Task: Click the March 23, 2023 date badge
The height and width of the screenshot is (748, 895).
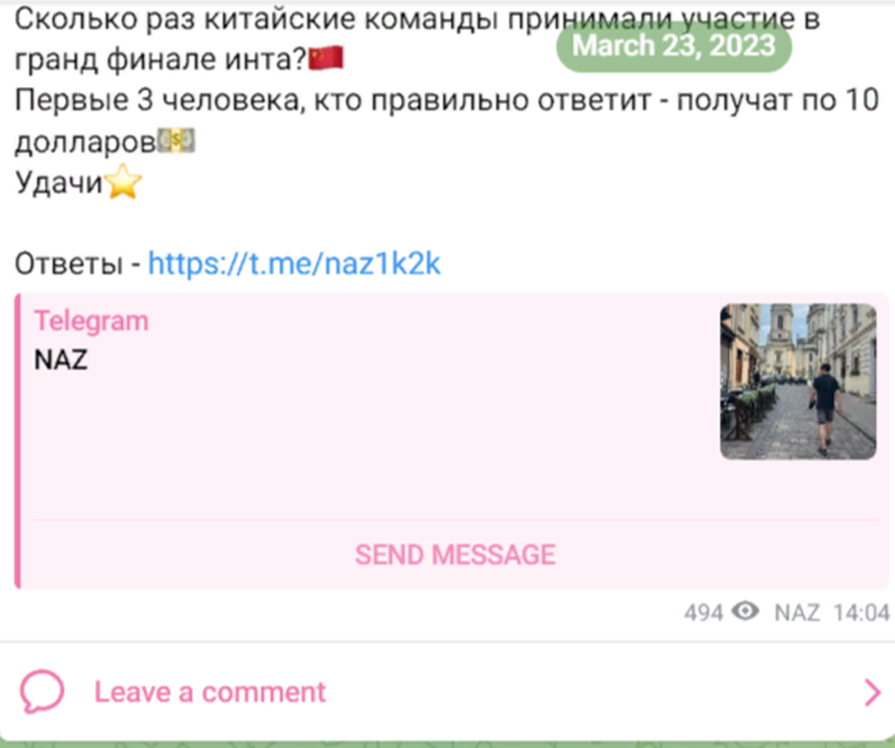Action: click(674, 46)
